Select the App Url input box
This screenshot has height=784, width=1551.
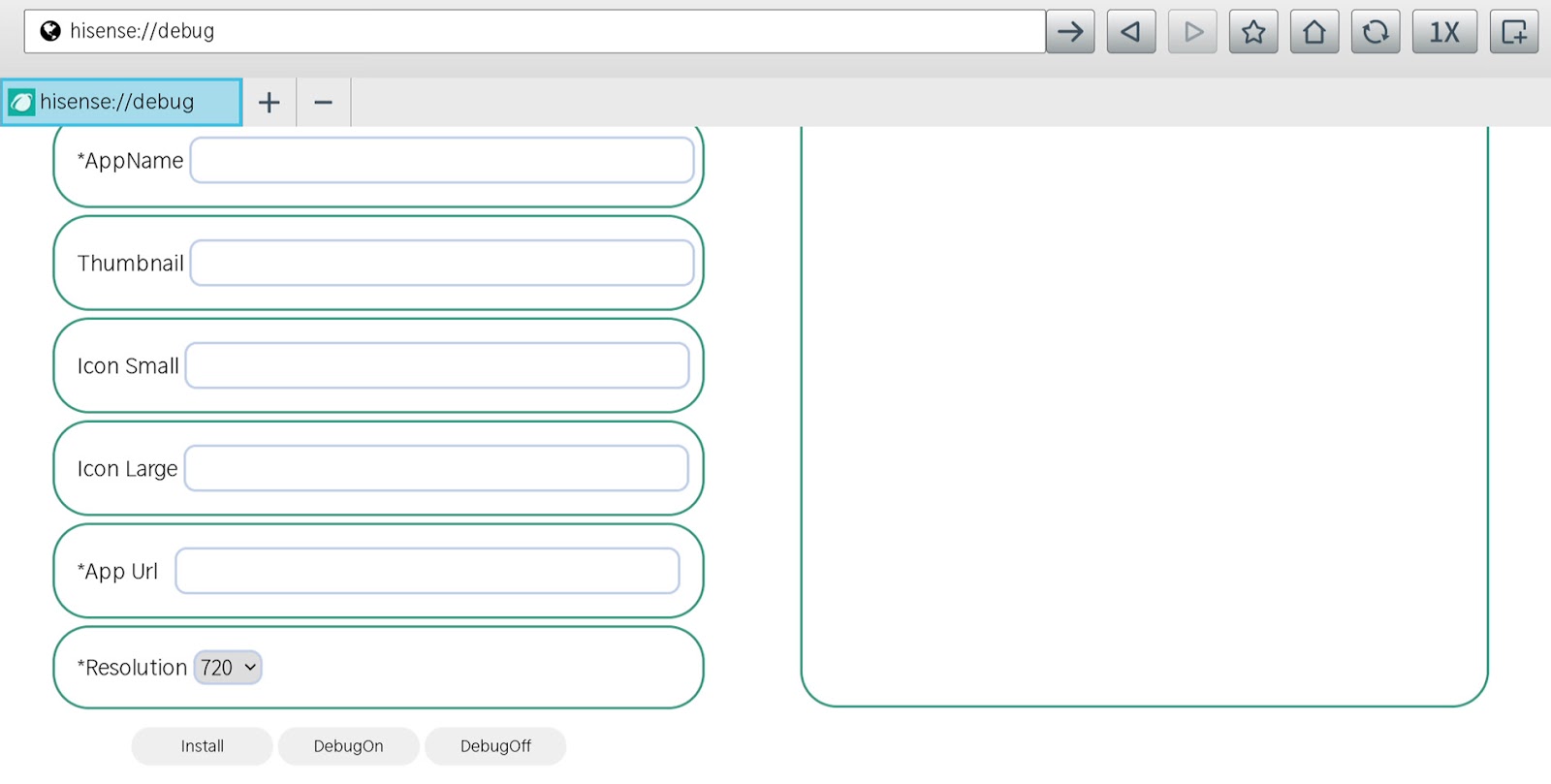(427, 572)
